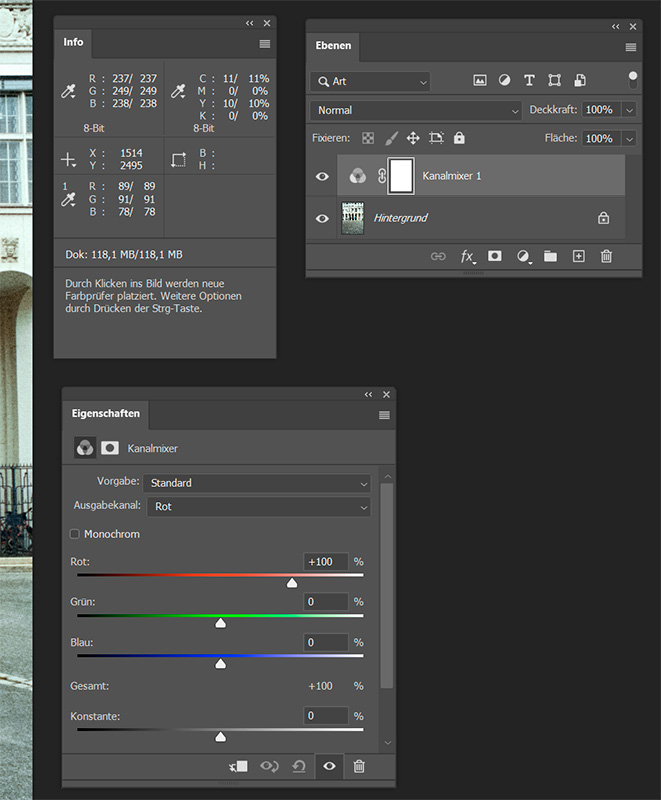661x800 pixels.
Task: Open the fx layer style menu
Action: [468, 256]
